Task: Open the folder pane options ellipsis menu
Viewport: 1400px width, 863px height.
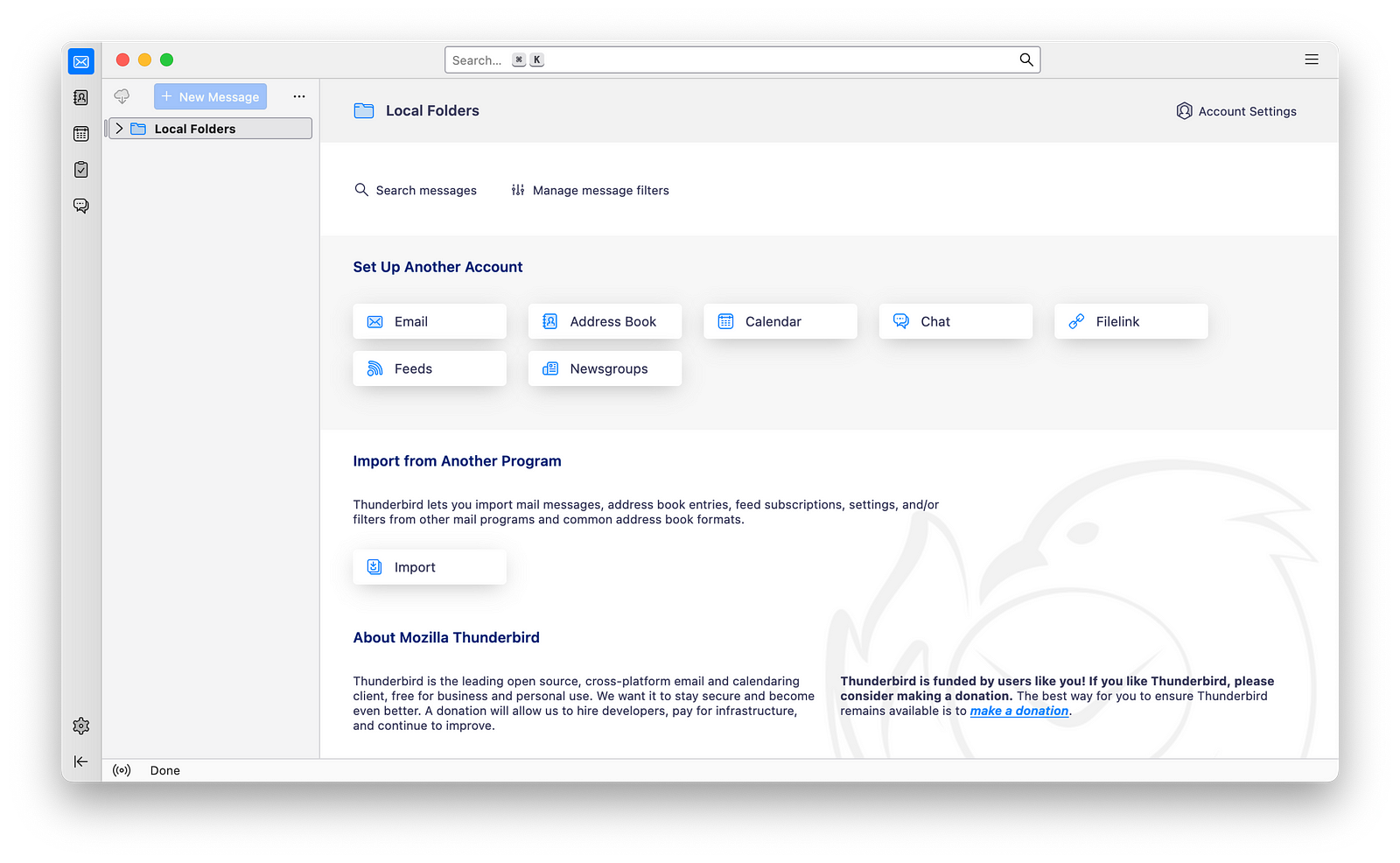Action: [x=299, y=96]
